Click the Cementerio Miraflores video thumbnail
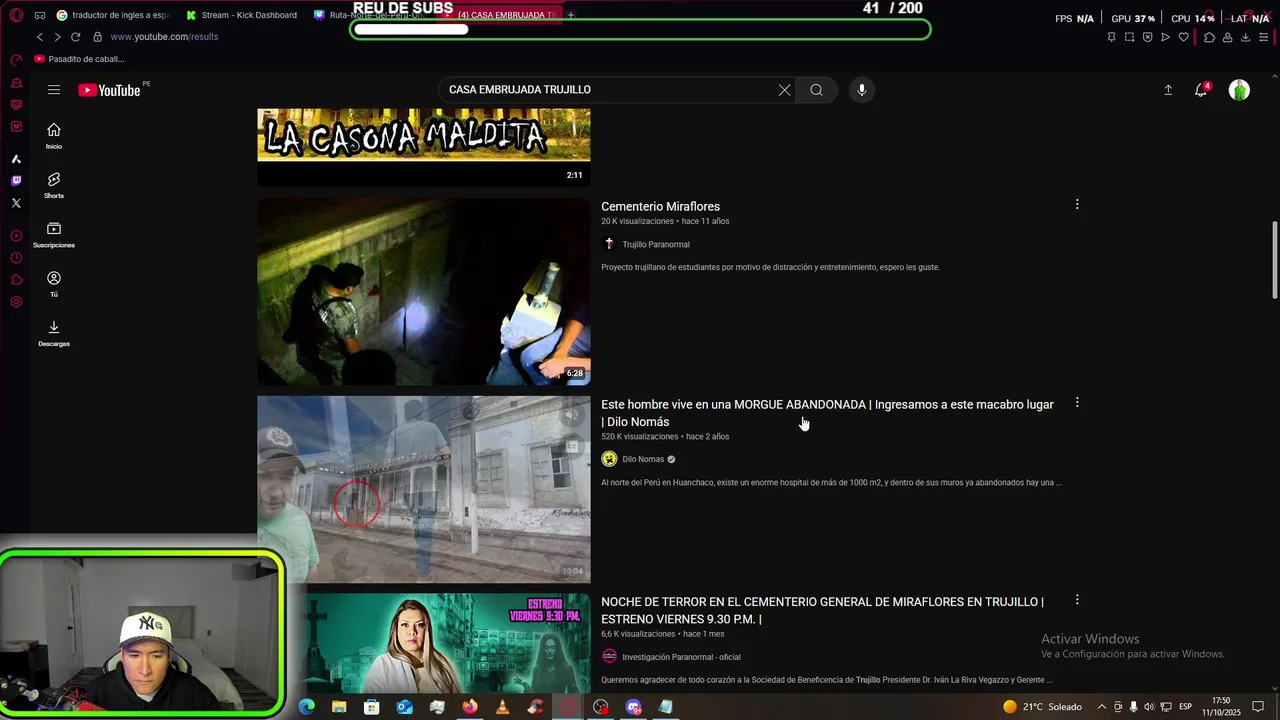The height and width of the screenshot is (720, 1280). pos(424,291)
